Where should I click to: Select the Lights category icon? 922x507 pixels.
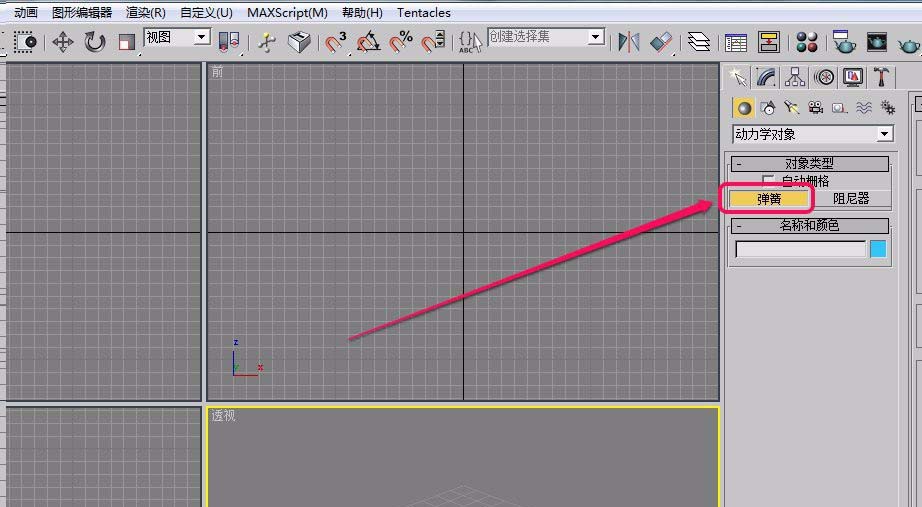point(791,108)
